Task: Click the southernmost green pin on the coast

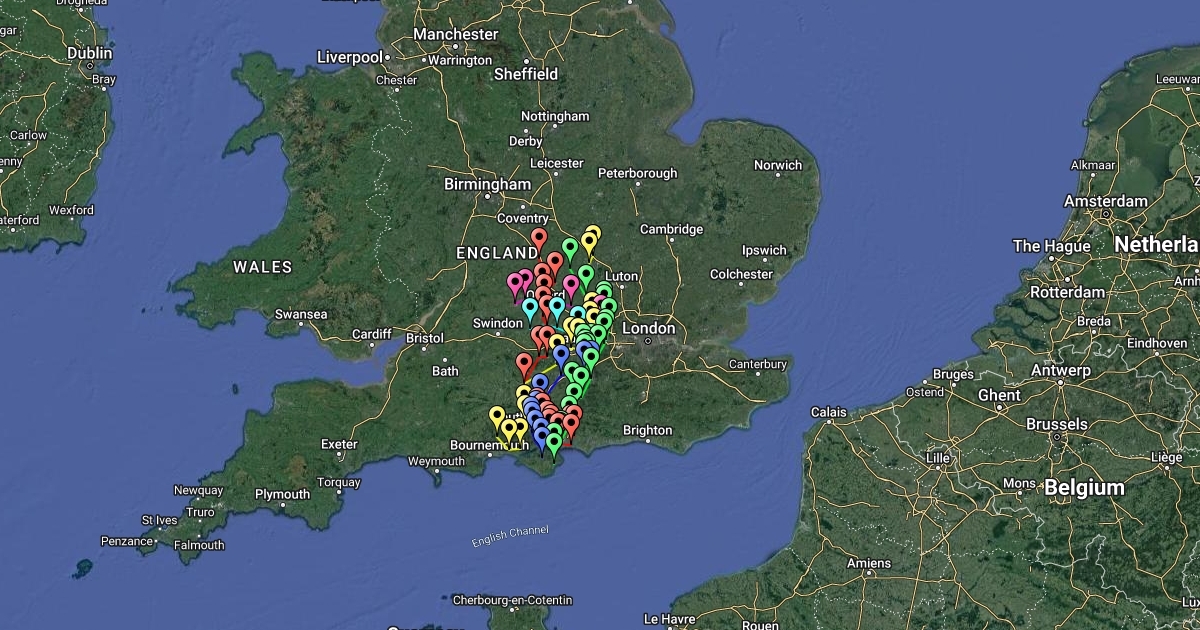Action: click(x=553, y=444)
